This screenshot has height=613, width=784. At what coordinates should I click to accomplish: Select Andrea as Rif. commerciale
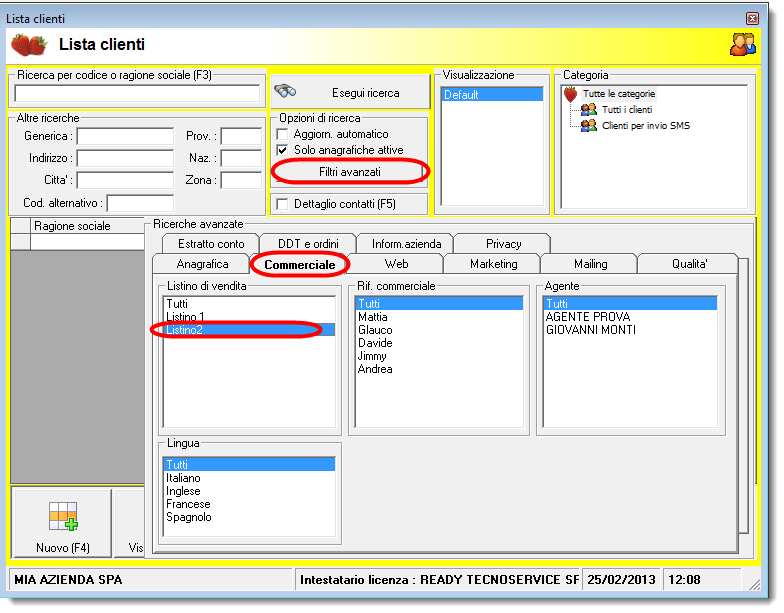439,368
